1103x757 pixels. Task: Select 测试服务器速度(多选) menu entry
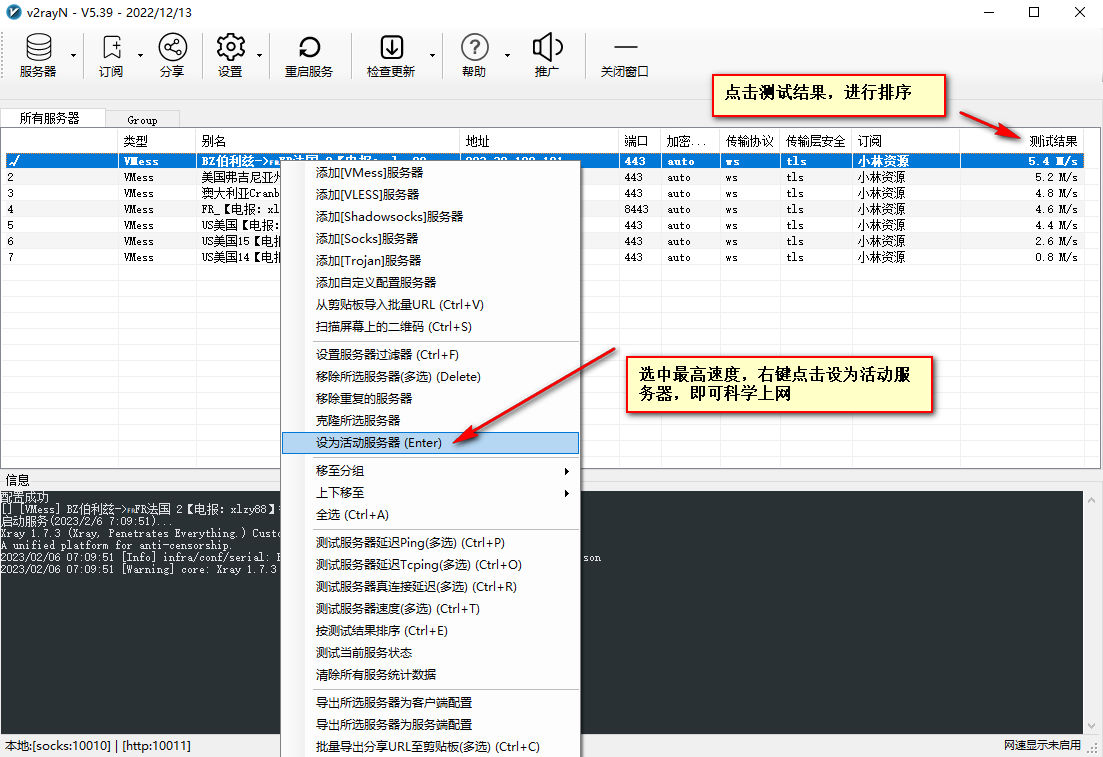click(x=398, y=609)
